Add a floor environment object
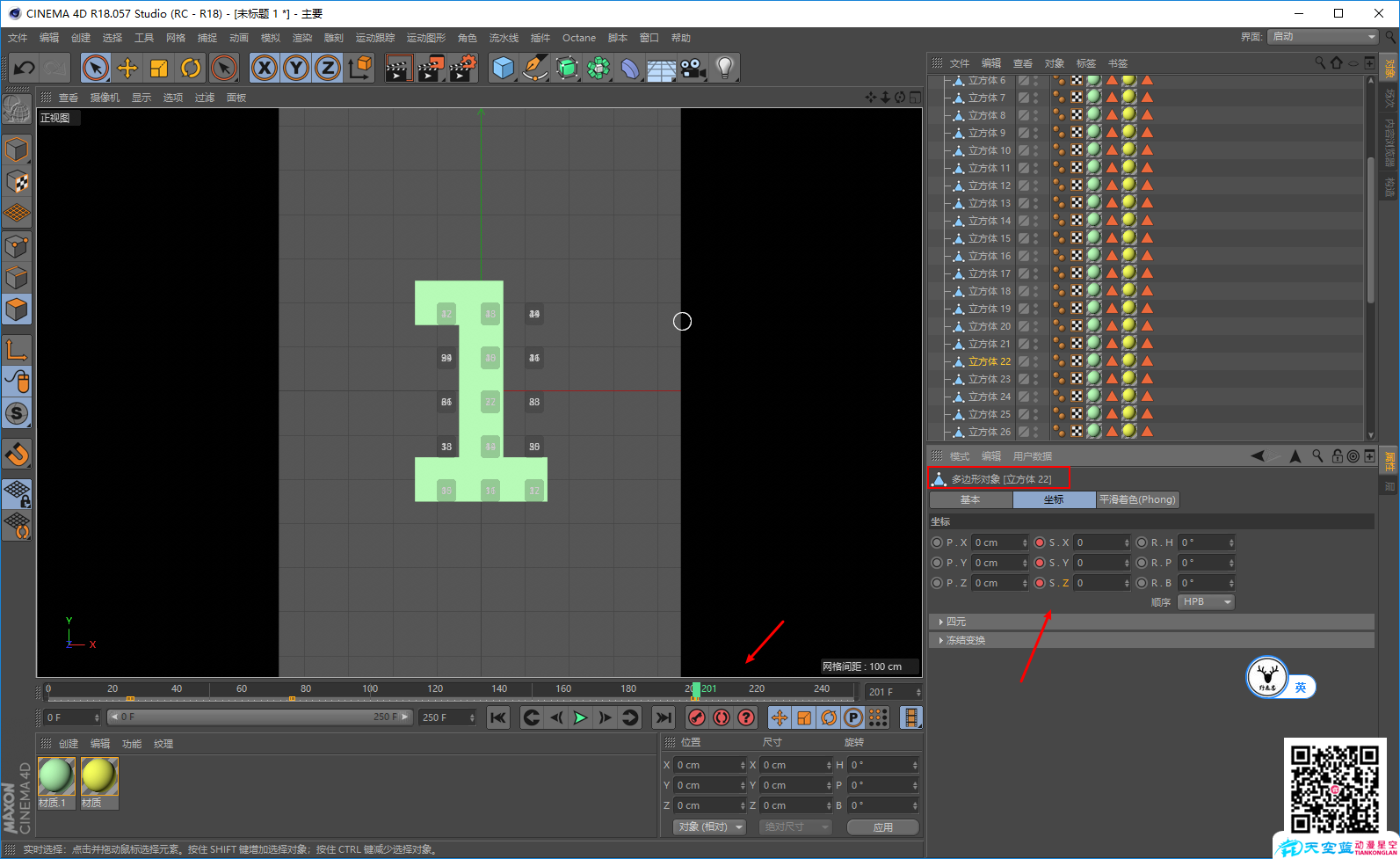1400x859 pixels. [661, 68]
